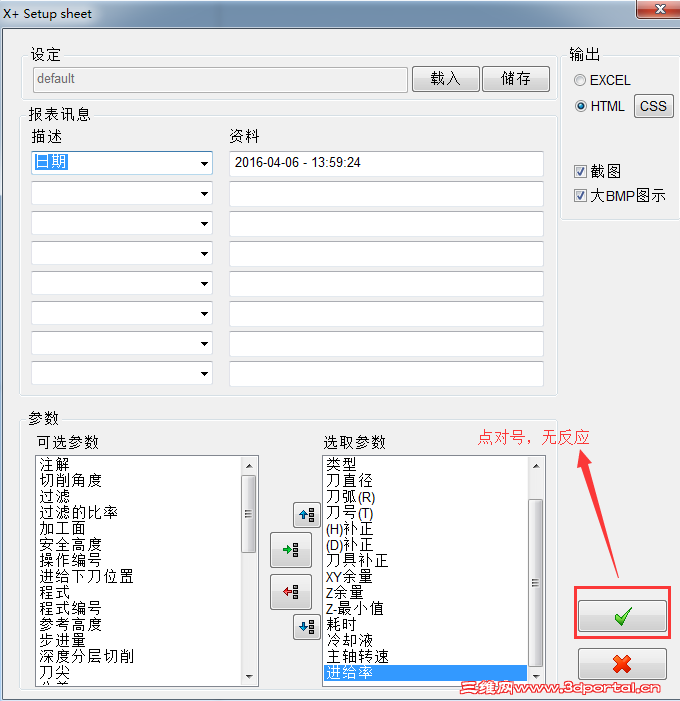680x701 pixels.
Task: Open the seventh description dropdown
Action: [x=204, y=343]
